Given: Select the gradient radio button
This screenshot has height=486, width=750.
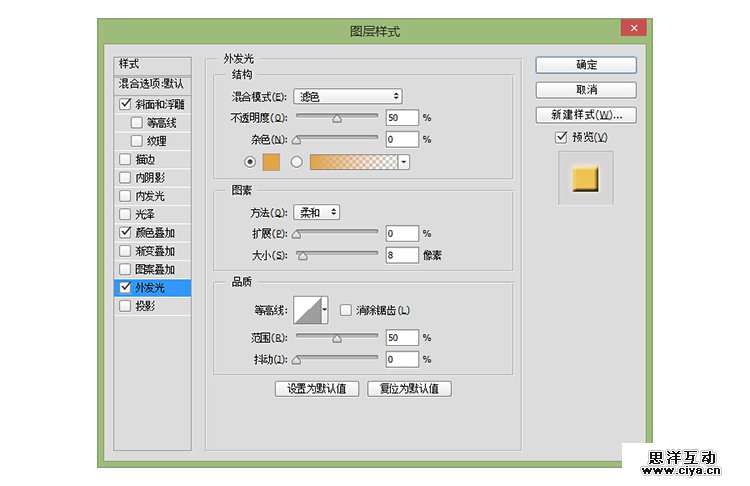Looking at the screenshot, I should 296,161.
